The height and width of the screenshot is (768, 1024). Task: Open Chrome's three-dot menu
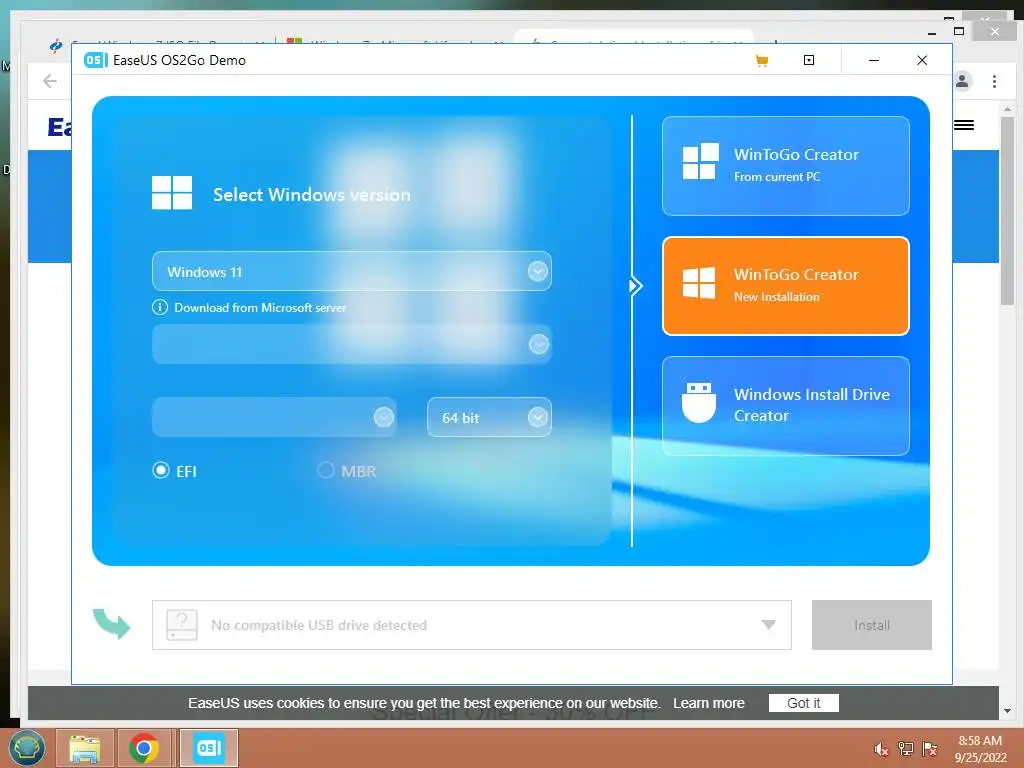point(994,81)
